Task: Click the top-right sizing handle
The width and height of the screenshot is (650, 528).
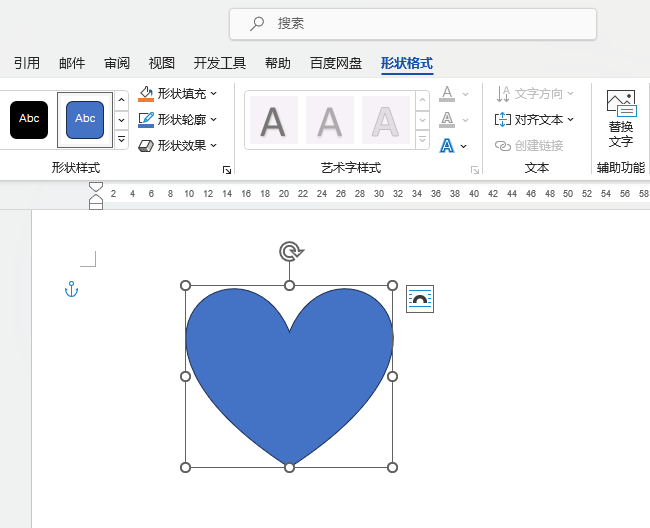Action: (x=392, y=286)
